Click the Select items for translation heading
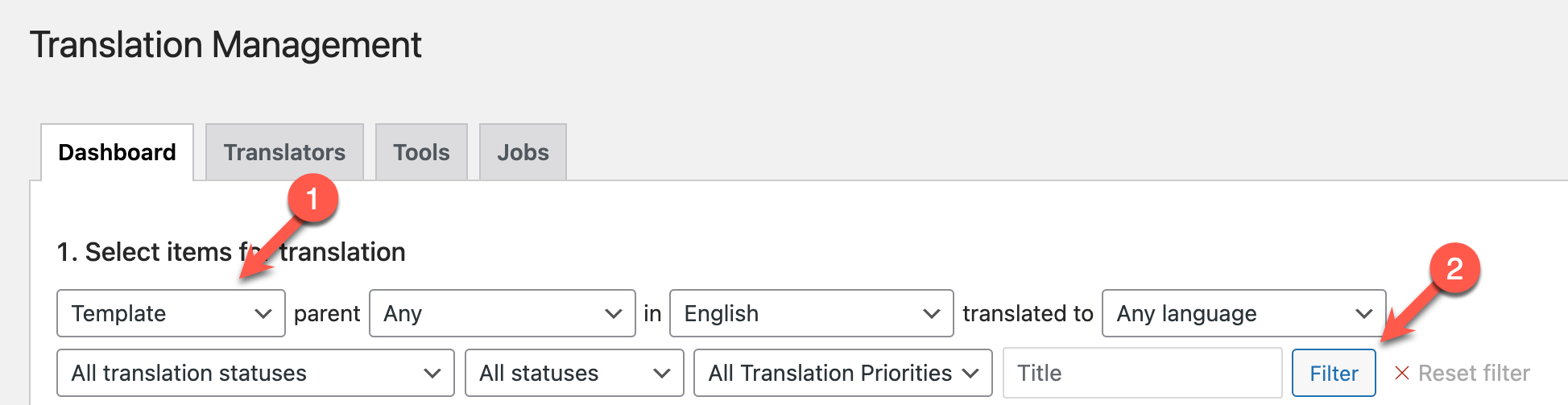This screenshot has height=405, width=1568. (x=230, y=252)
